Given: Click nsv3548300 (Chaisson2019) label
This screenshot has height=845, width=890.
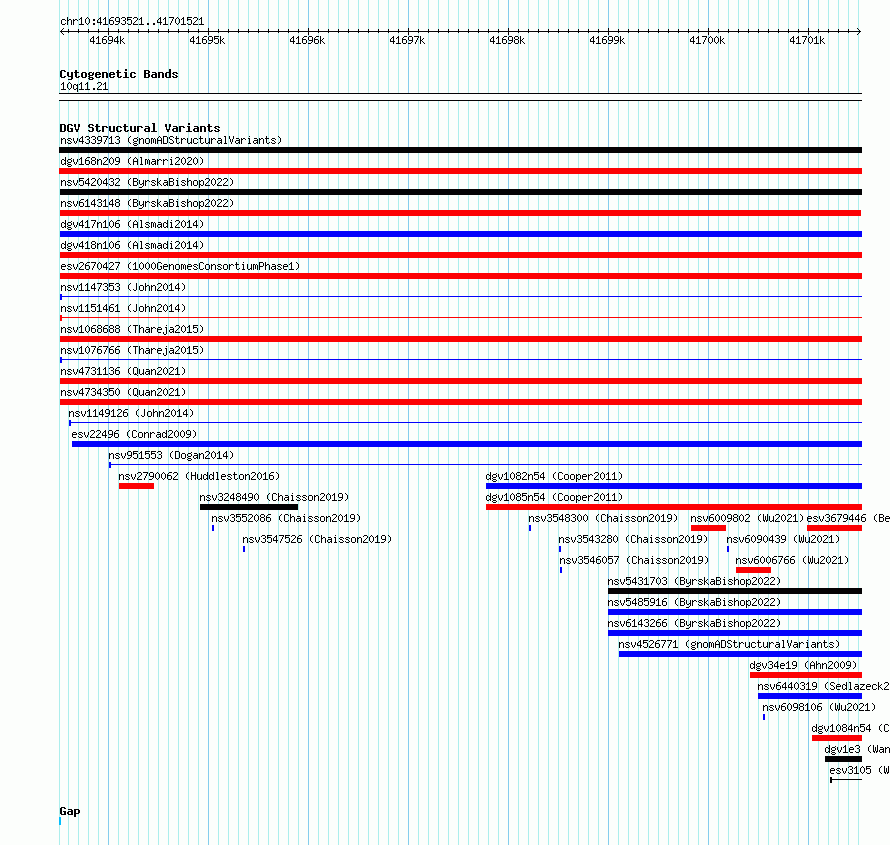Looking at the screenshot, I should (x=603, y=518).
